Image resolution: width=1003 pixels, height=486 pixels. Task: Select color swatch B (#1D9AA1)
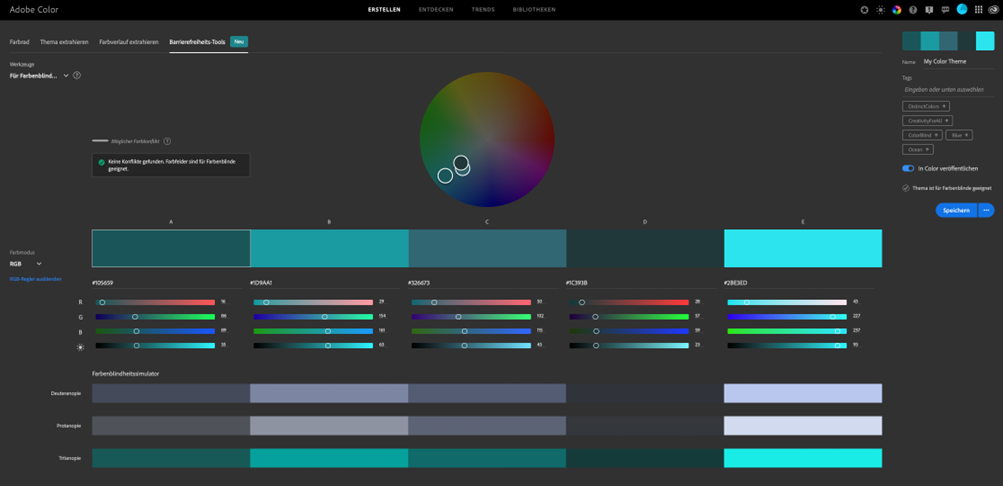(x=329, y=248)
